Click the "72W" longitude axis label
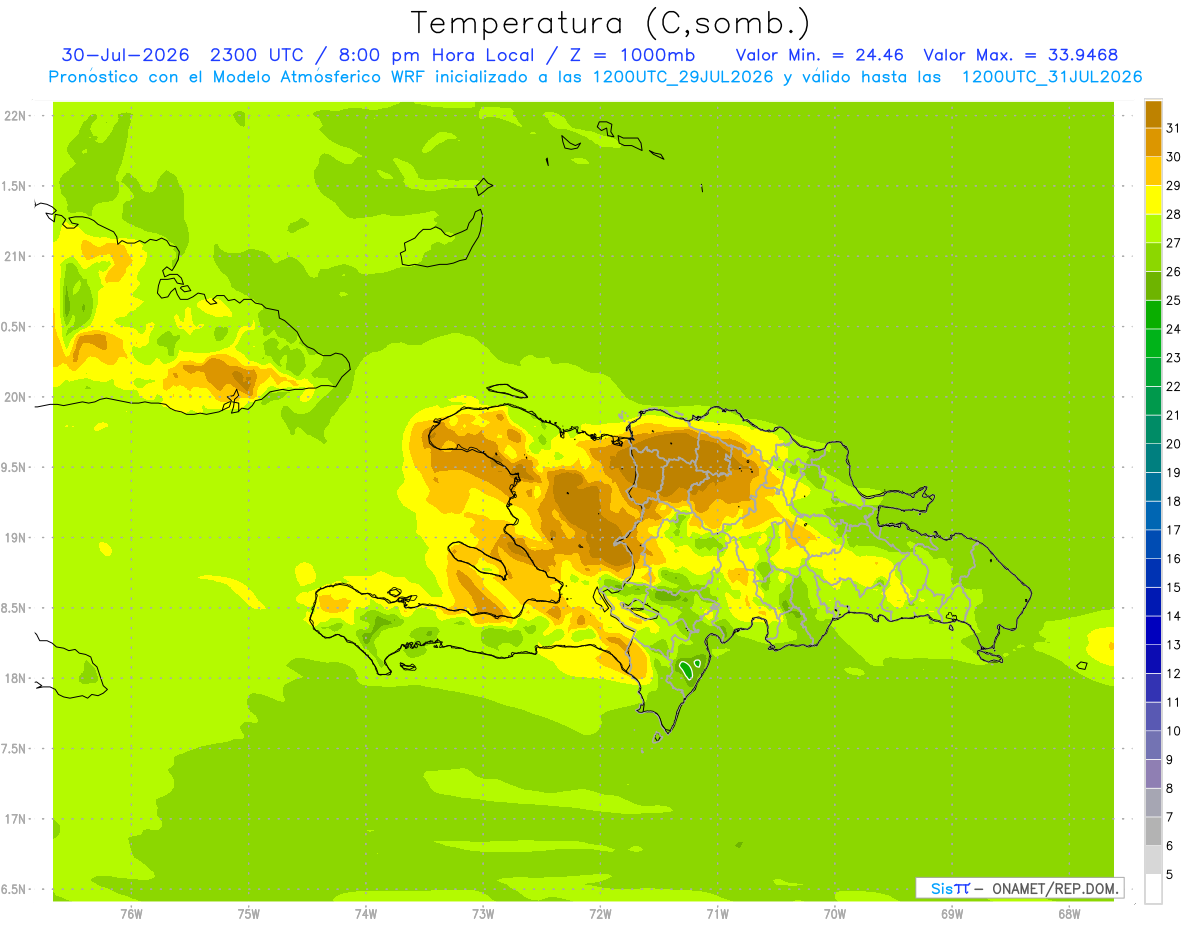 pyautogui.click(x=600, y=914)
